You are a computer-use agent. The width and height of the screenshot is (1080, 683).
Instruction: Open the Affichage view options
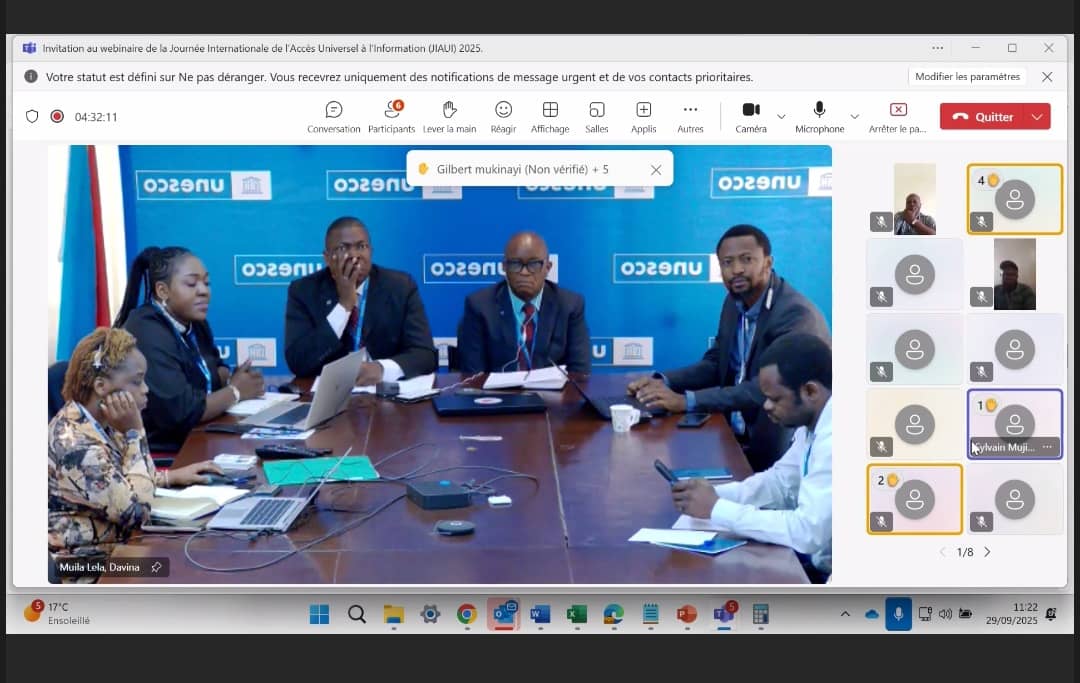[x=549, y=116]
